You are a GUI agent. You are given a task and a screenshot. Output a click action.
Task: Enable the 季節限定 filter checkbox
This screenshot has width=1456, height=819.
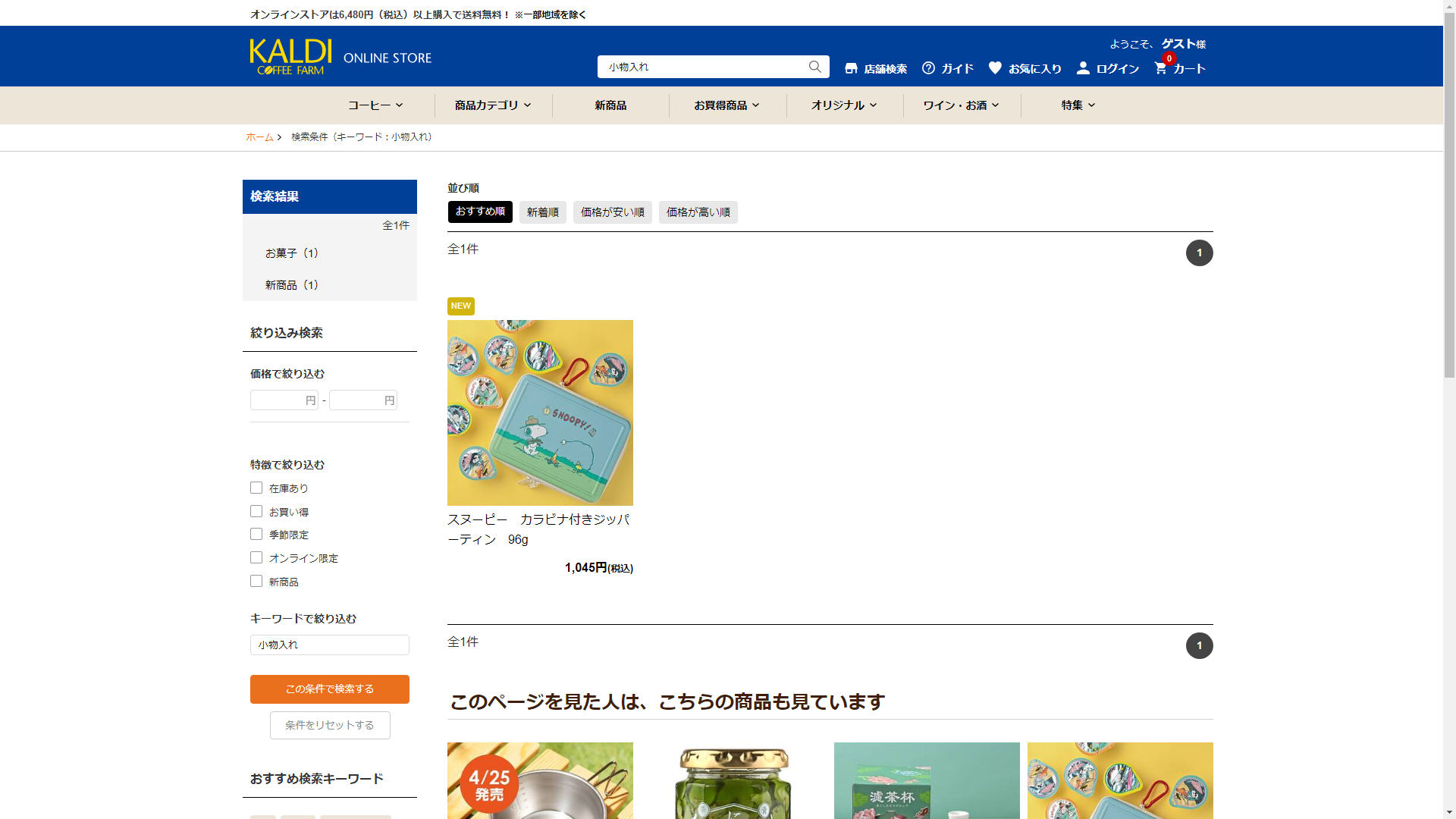pos(256,534)
